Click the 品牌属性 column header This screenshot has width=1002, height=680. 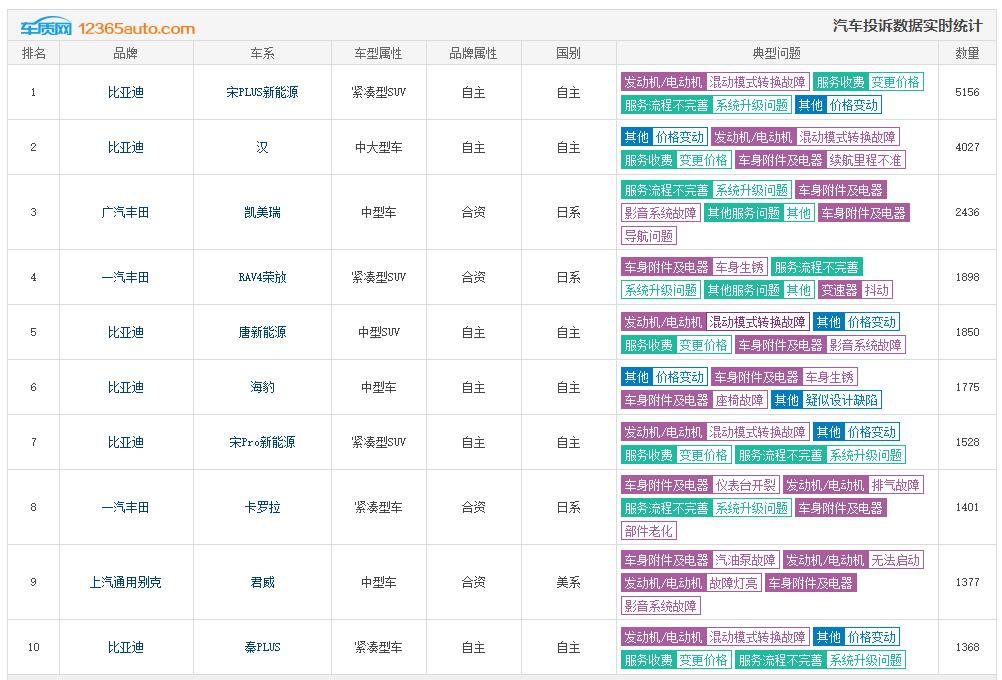pyautogui.click(x=473, y=53)
